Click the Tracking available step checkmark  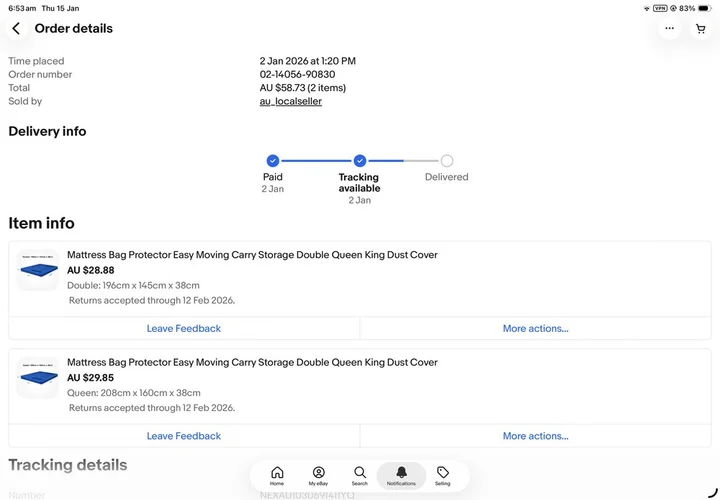pyautogui.click(x=360, y=161)
